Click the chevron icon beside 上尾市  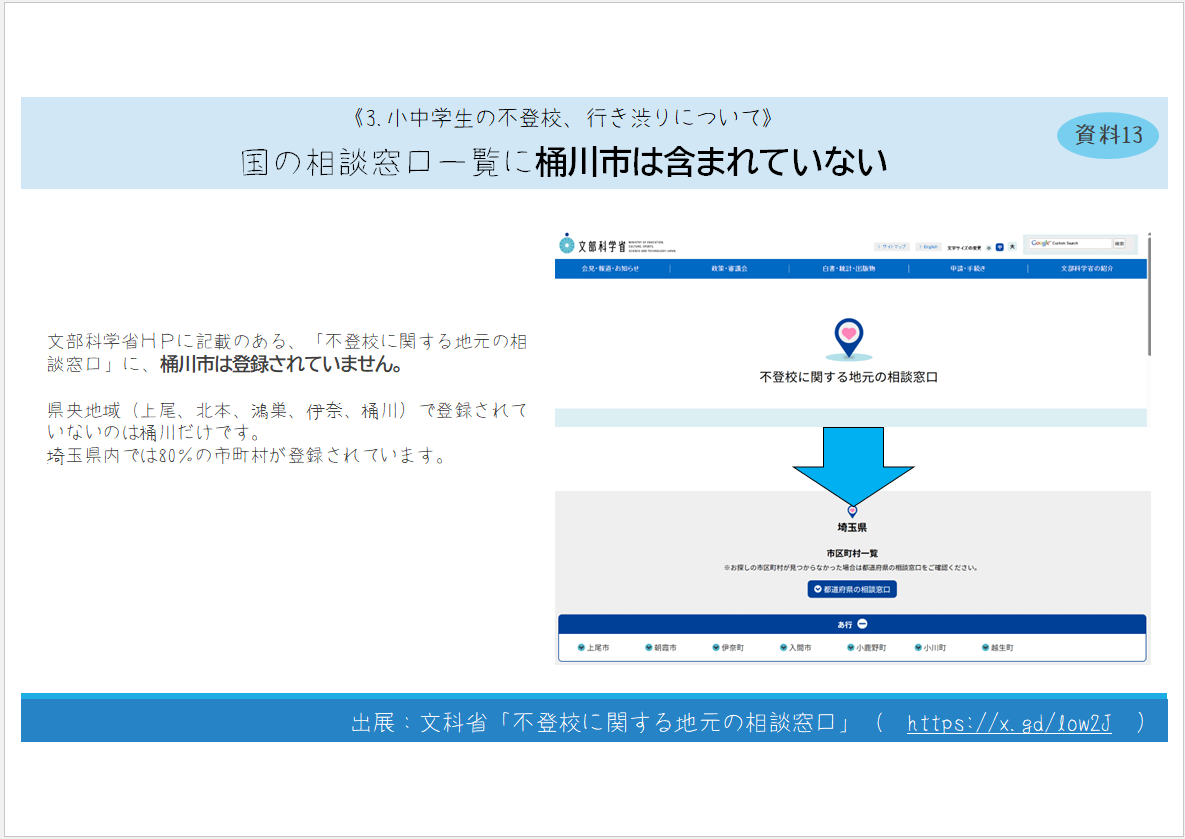click(x=581, y=648)
